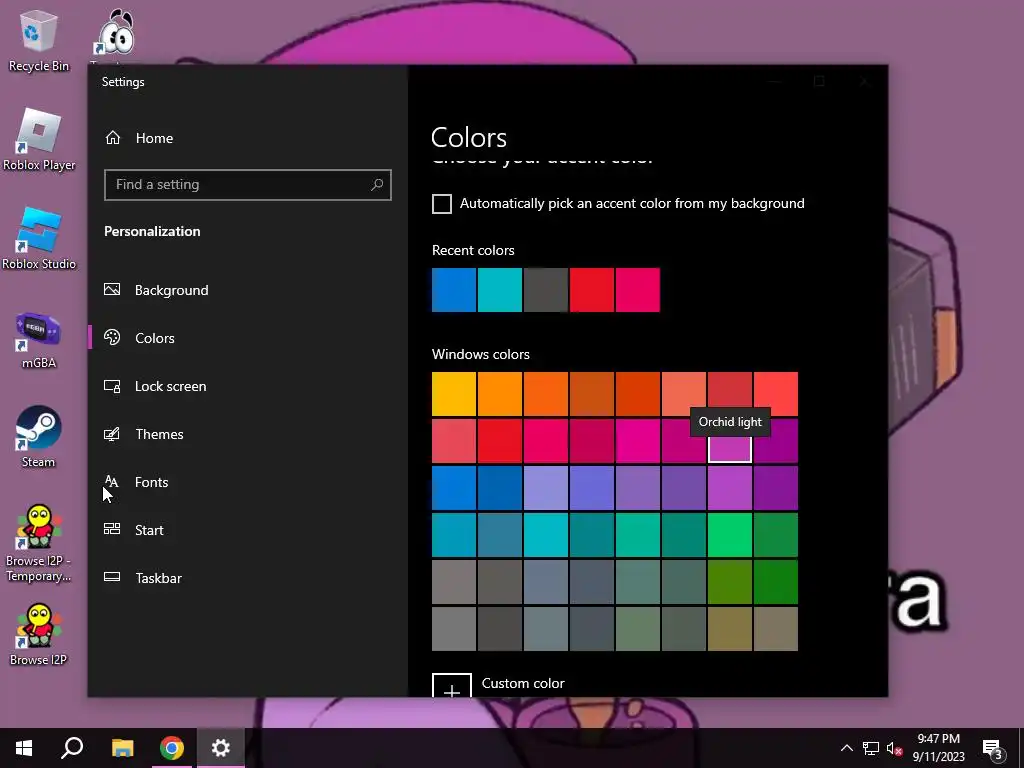
Task: Select the first gray swatch in fifth row
Action: click(x=454, y=582)
